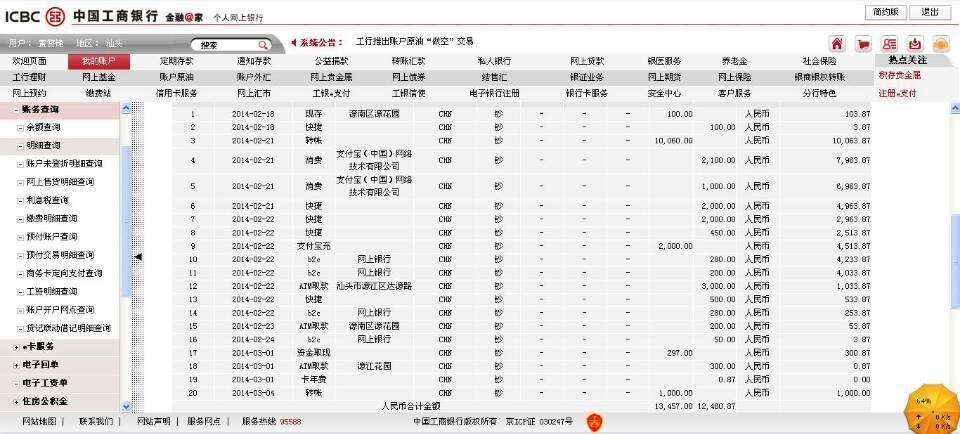Click the sidebar scroll-up arrow
Screen dimensions: 960x434
127,108
